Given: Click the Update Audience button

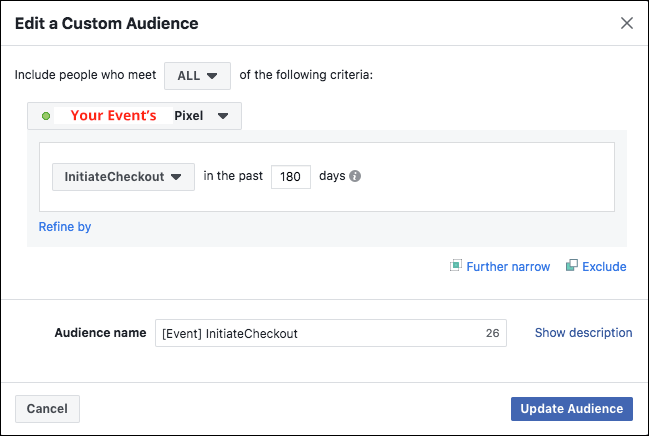Looking at the screenshot, I should 572,409.
